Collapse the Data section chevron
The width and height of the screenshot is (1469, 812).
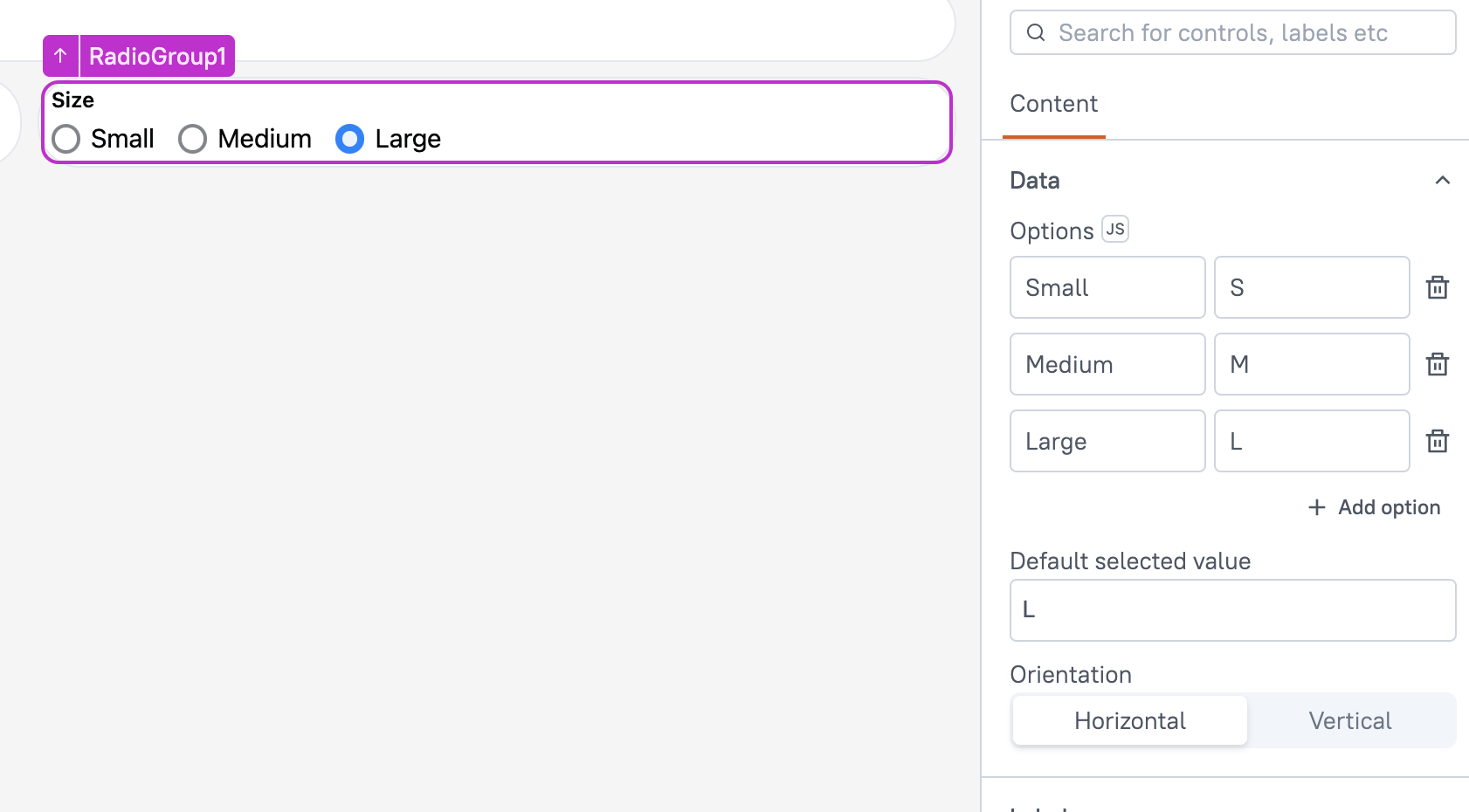coord(1442,181)
